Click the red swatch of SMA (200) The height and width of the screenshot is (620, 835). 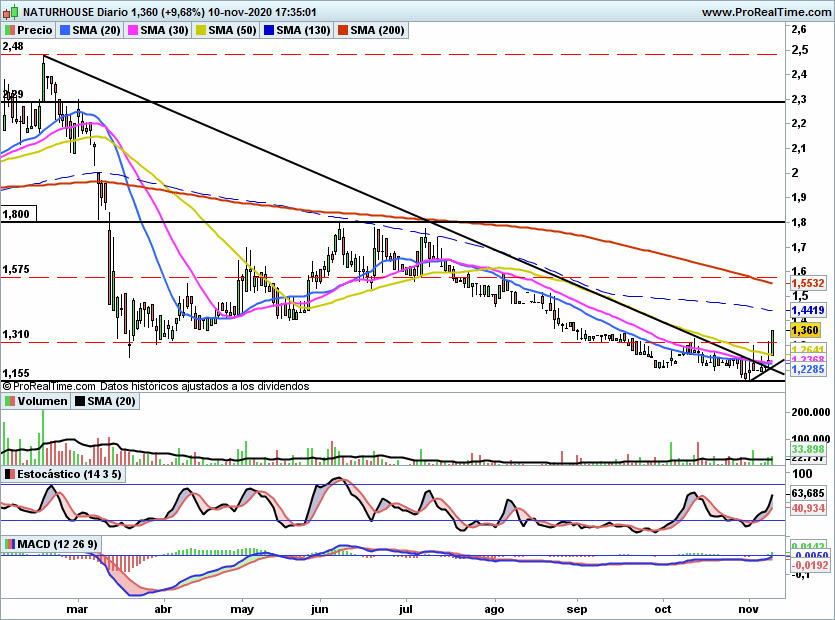click(x=343, y=30)
